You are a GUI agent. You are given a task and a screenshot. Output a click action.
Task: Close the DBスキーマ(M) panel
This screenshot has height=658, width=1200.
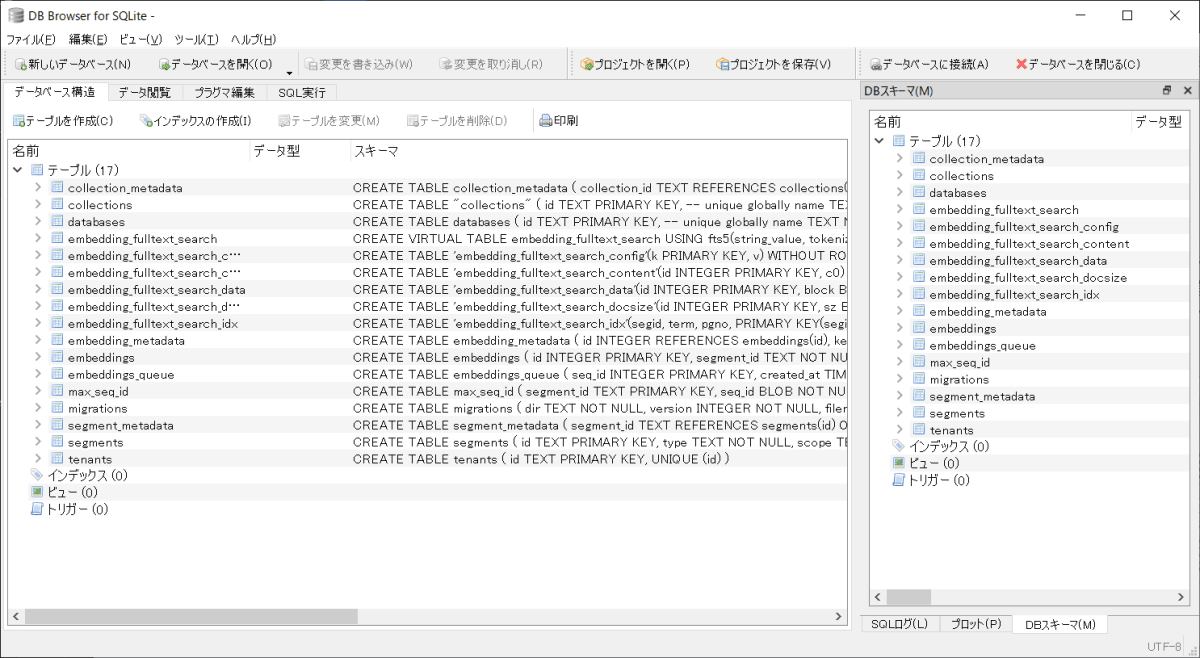click(x=1187, y=91)
